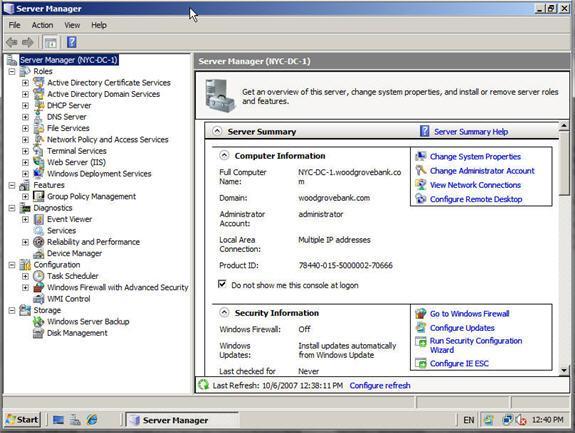
Task: Click the Reliability and Performance icon
Action: coord(39,242)
